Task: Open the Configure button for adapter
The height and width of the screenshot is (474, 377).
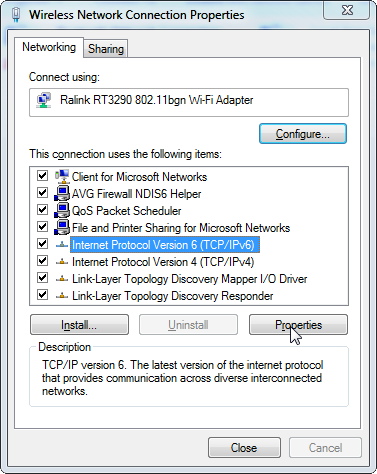Action: (x=303, y=134)
